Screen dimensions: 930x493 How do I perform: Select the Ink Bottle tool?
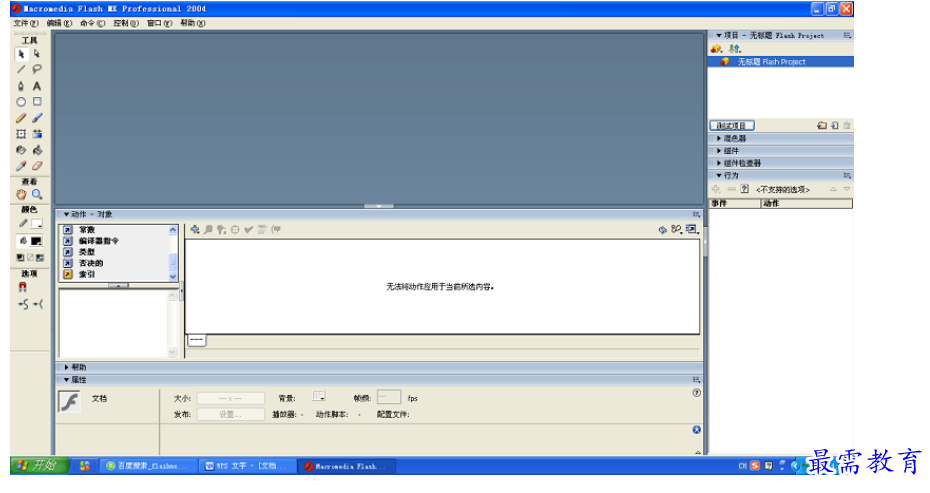pos(21,150)
